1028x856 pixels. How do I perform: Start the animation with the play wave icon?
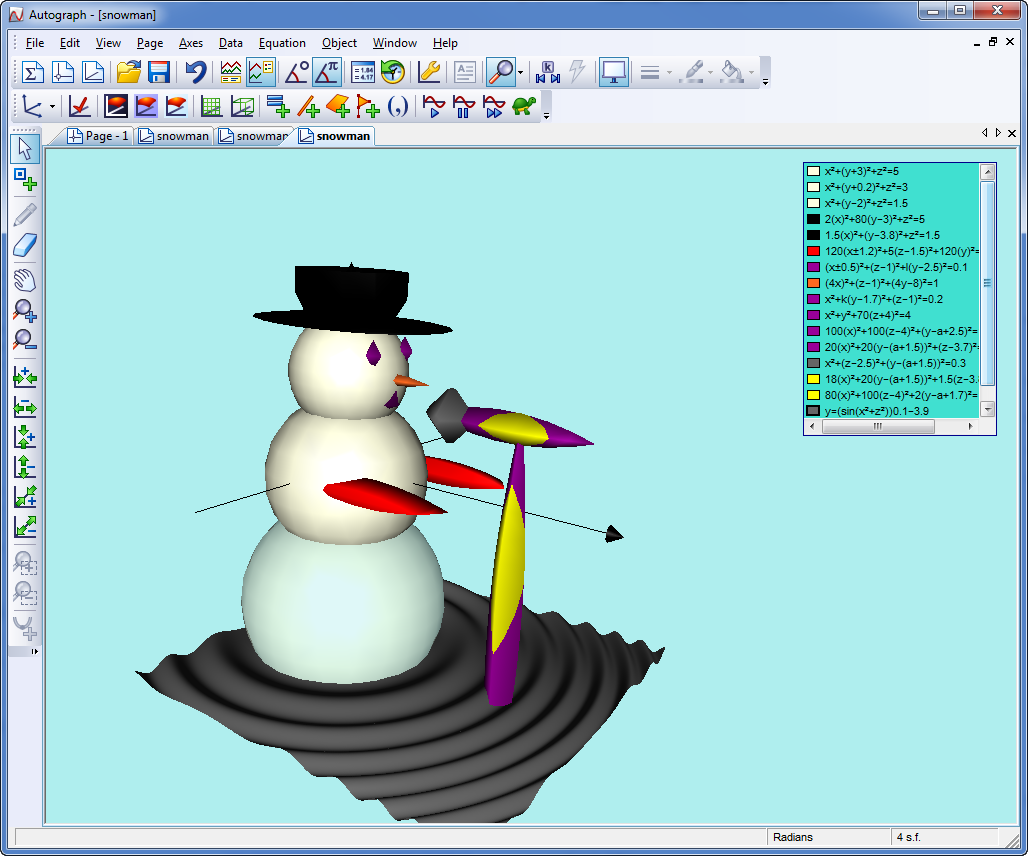click(x=433, y=106)
